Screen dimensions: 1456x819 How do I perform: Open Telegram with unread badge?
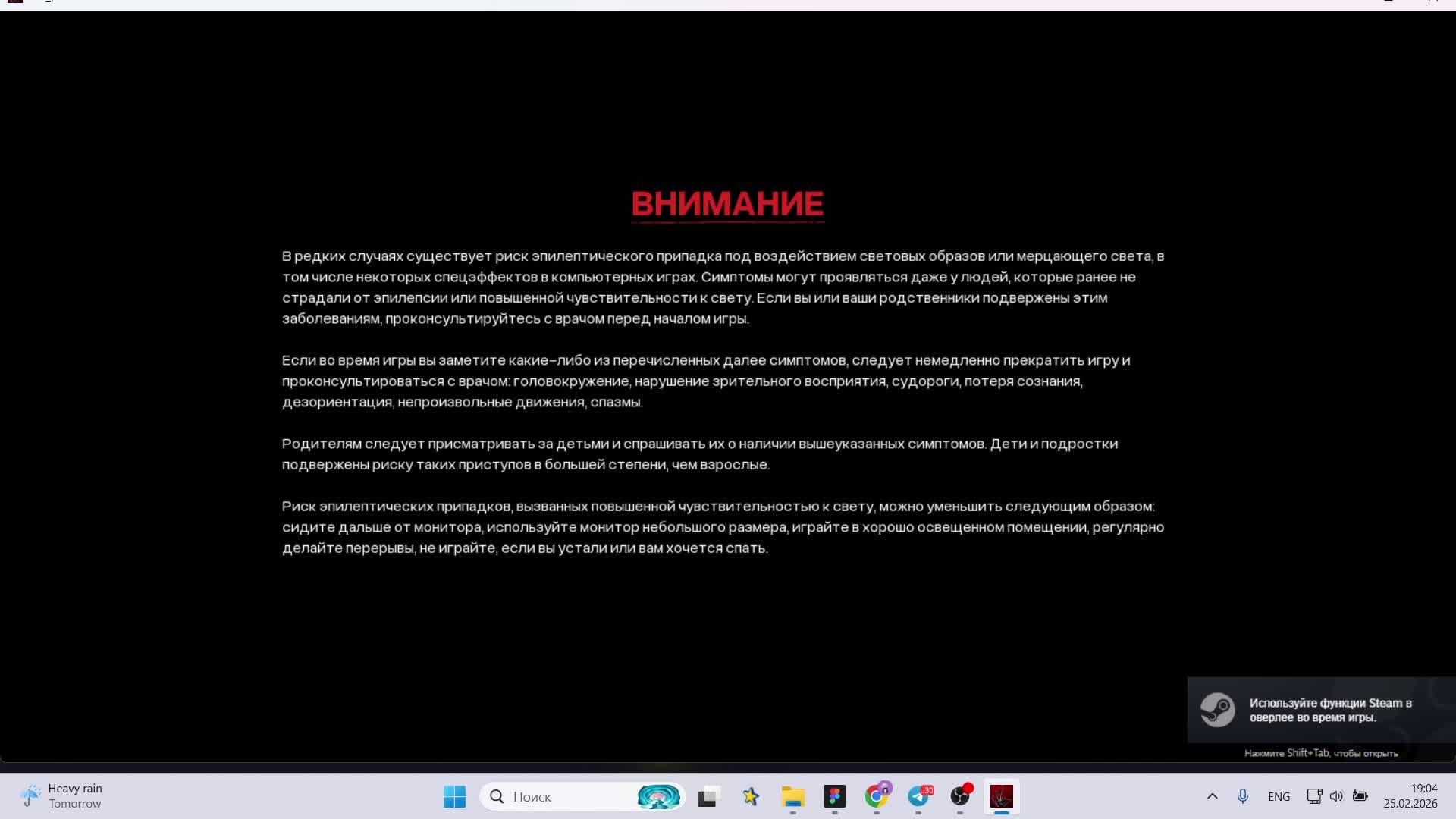(x=918, y=796)
